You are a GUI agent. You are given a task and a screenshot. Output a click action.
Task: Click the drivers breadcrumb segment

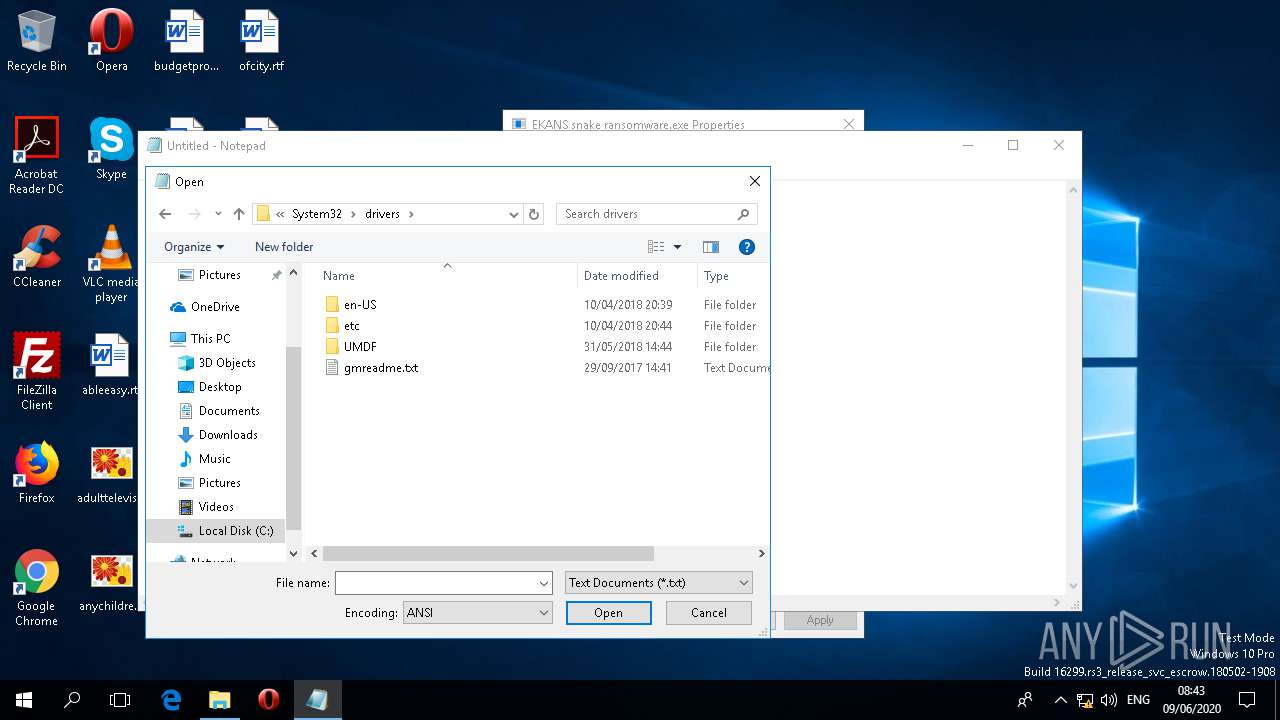[382, 214]
